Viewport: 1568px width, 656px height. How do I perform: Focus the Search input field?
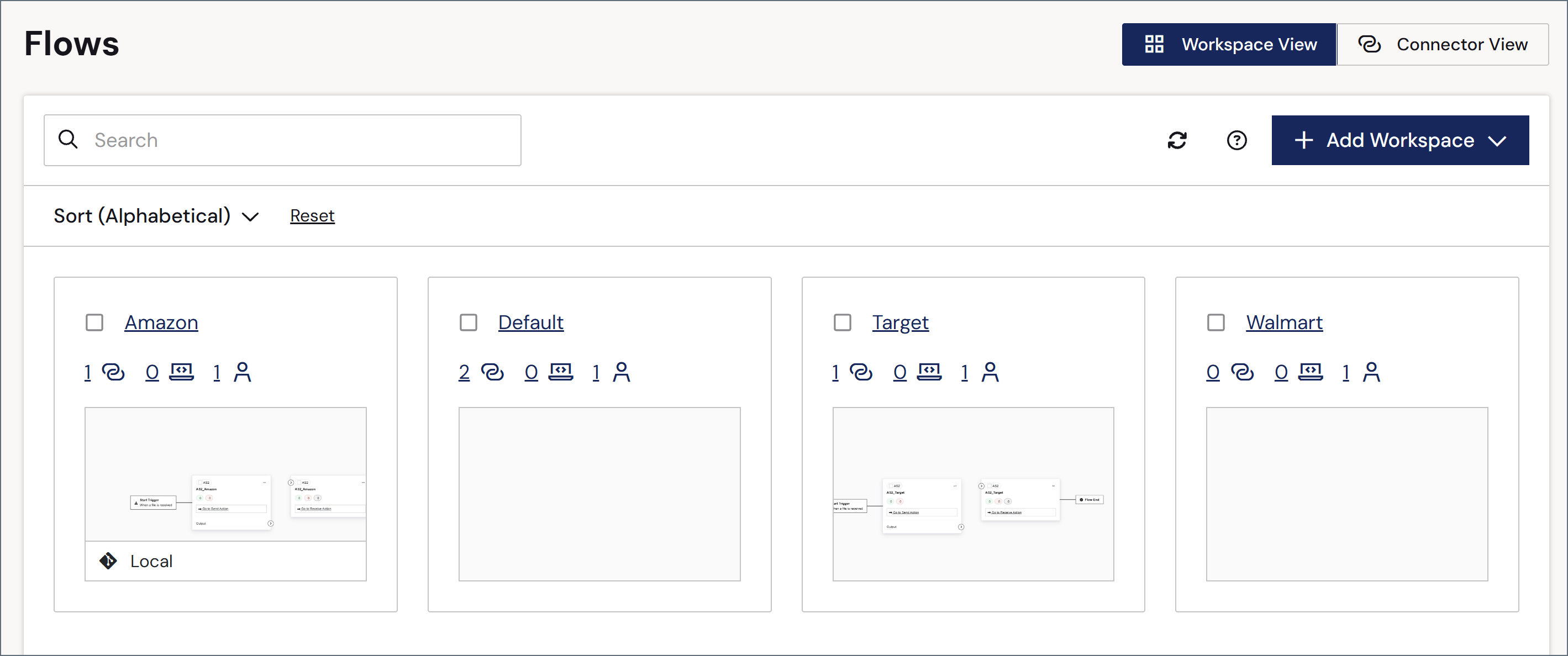point(282,140)
